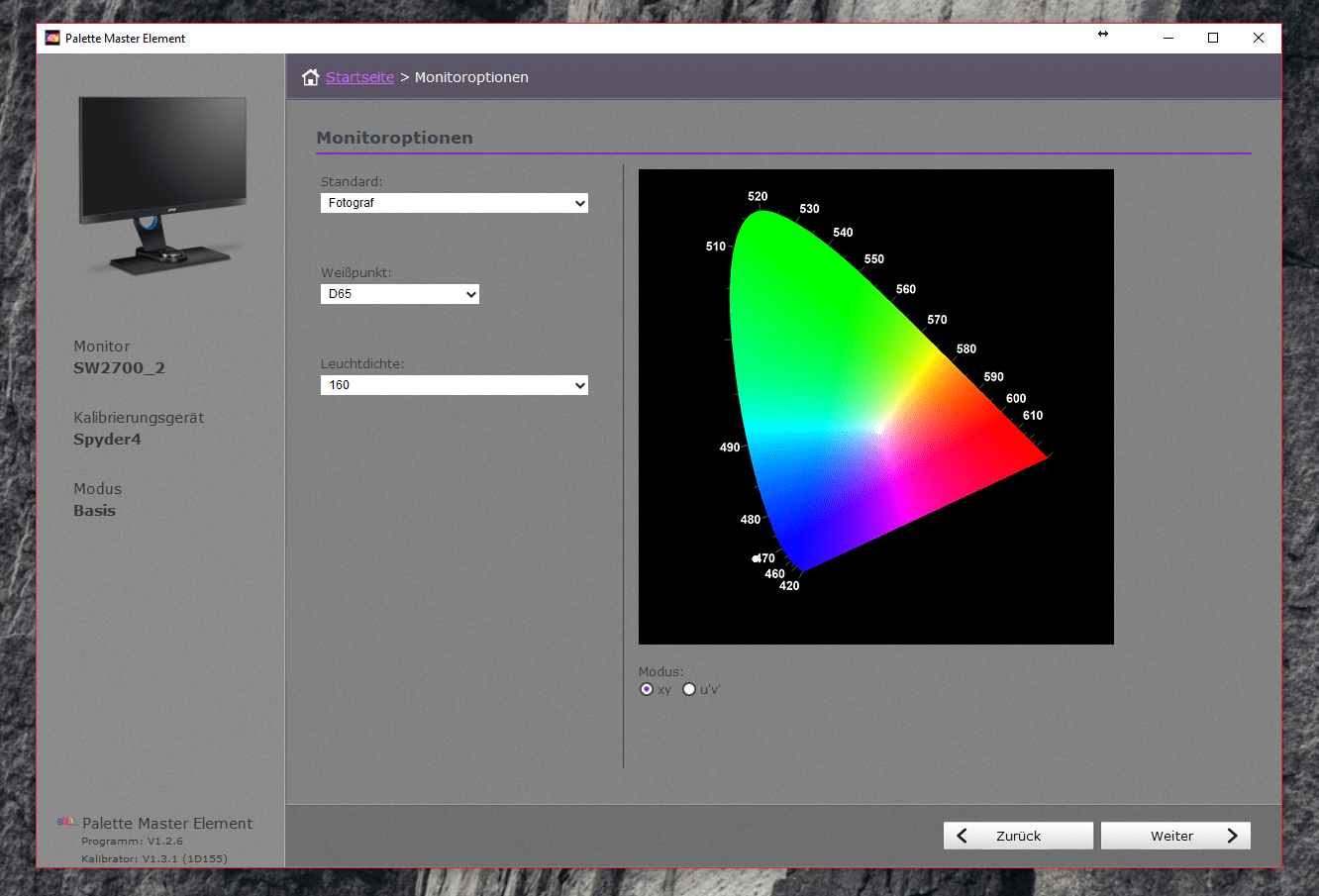Viewport: 1319px width, 896px height.
Task: Click the Weiter button
Action: [1175, 835]
